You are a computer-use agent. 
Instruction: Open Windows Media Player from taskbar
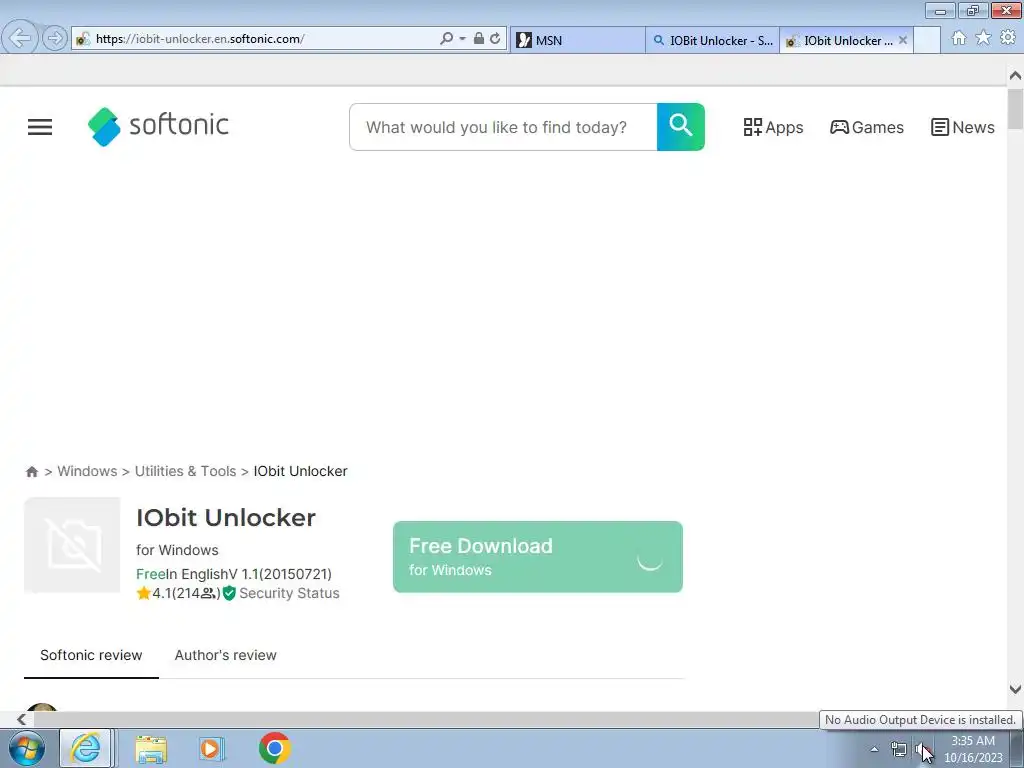click(211, 748)
